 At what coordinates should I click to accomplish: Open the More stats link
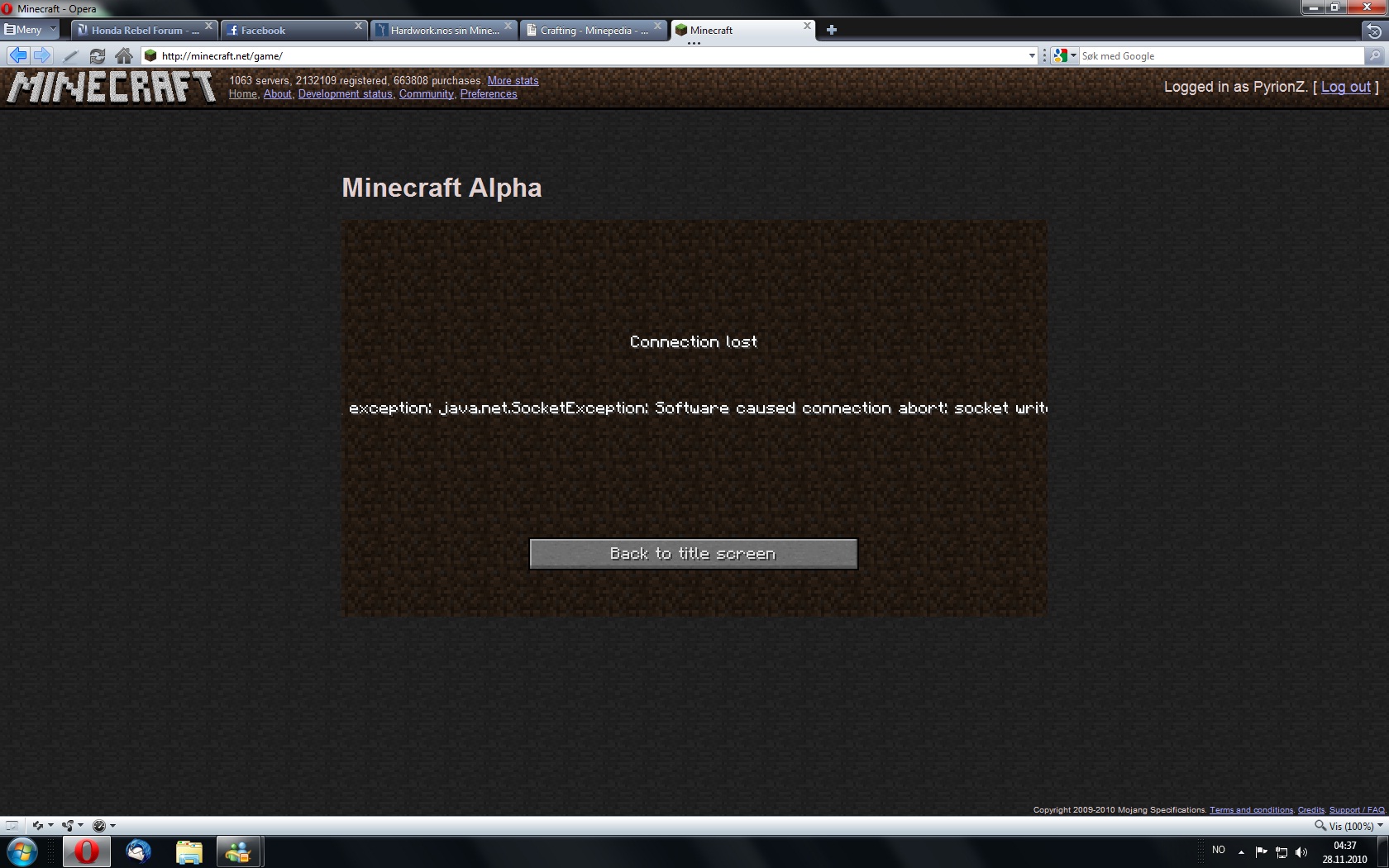click(x=513, y=80)
